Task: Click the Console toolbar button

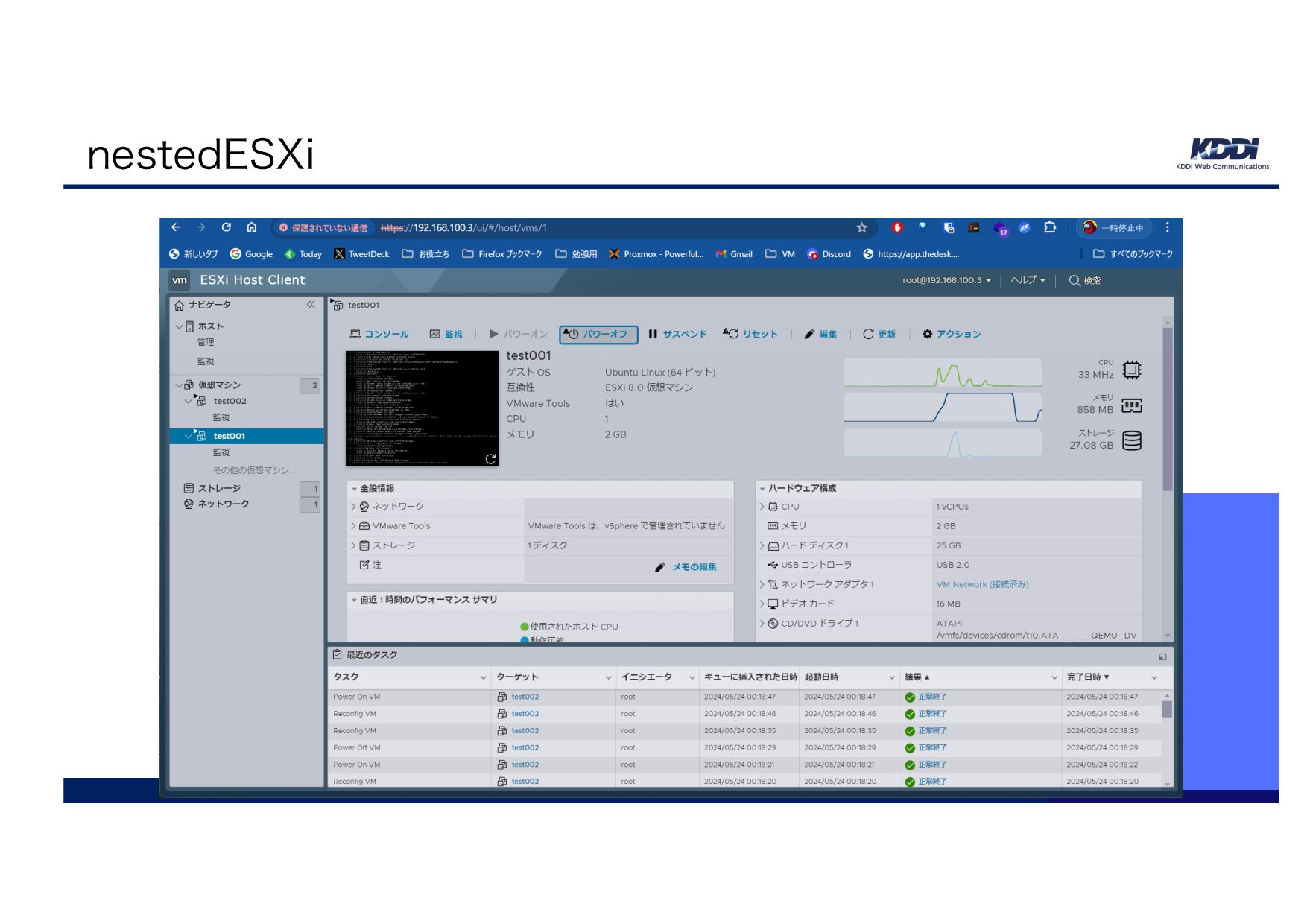Action: [379, 334]
